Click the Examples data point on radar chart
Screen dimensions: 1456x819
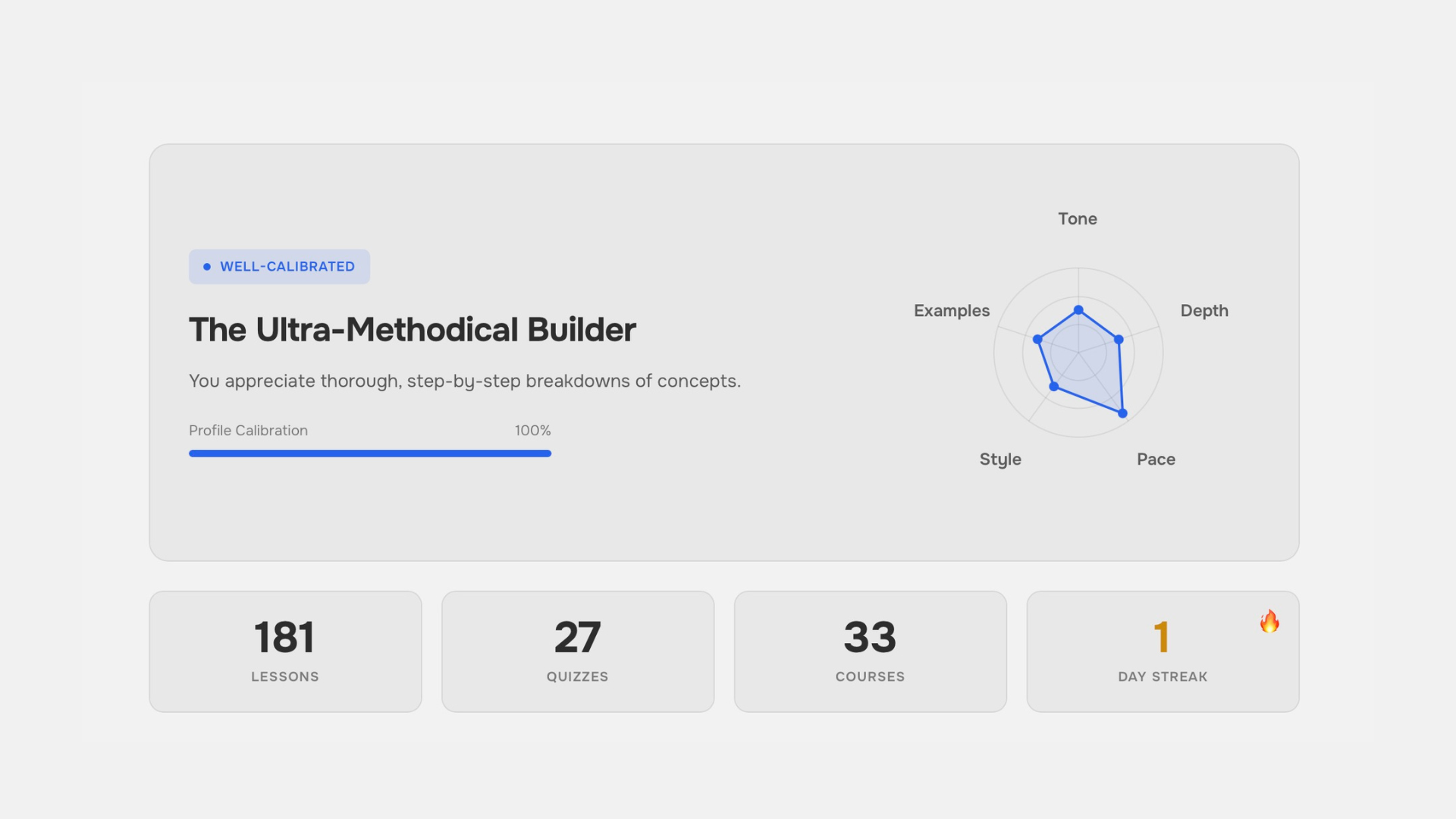pos(1037,340)
